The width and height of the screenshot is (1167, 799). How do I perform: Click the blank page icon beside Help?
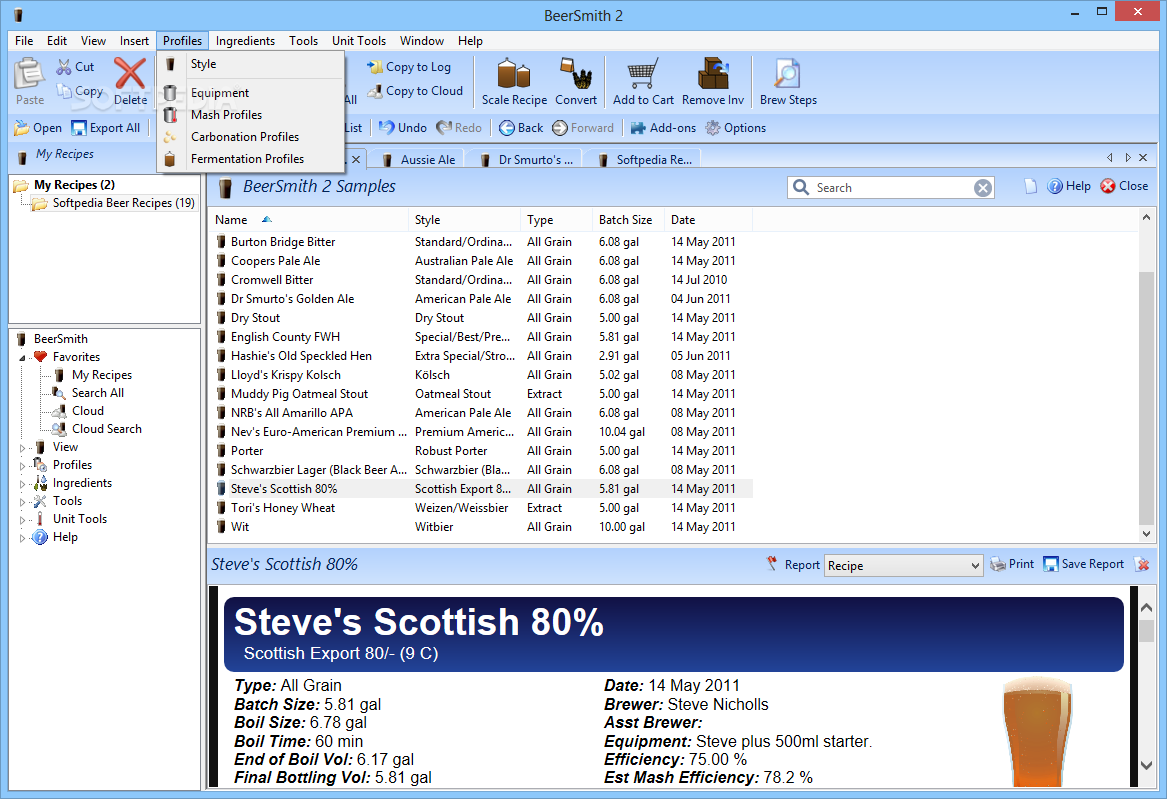[1031, 186]
